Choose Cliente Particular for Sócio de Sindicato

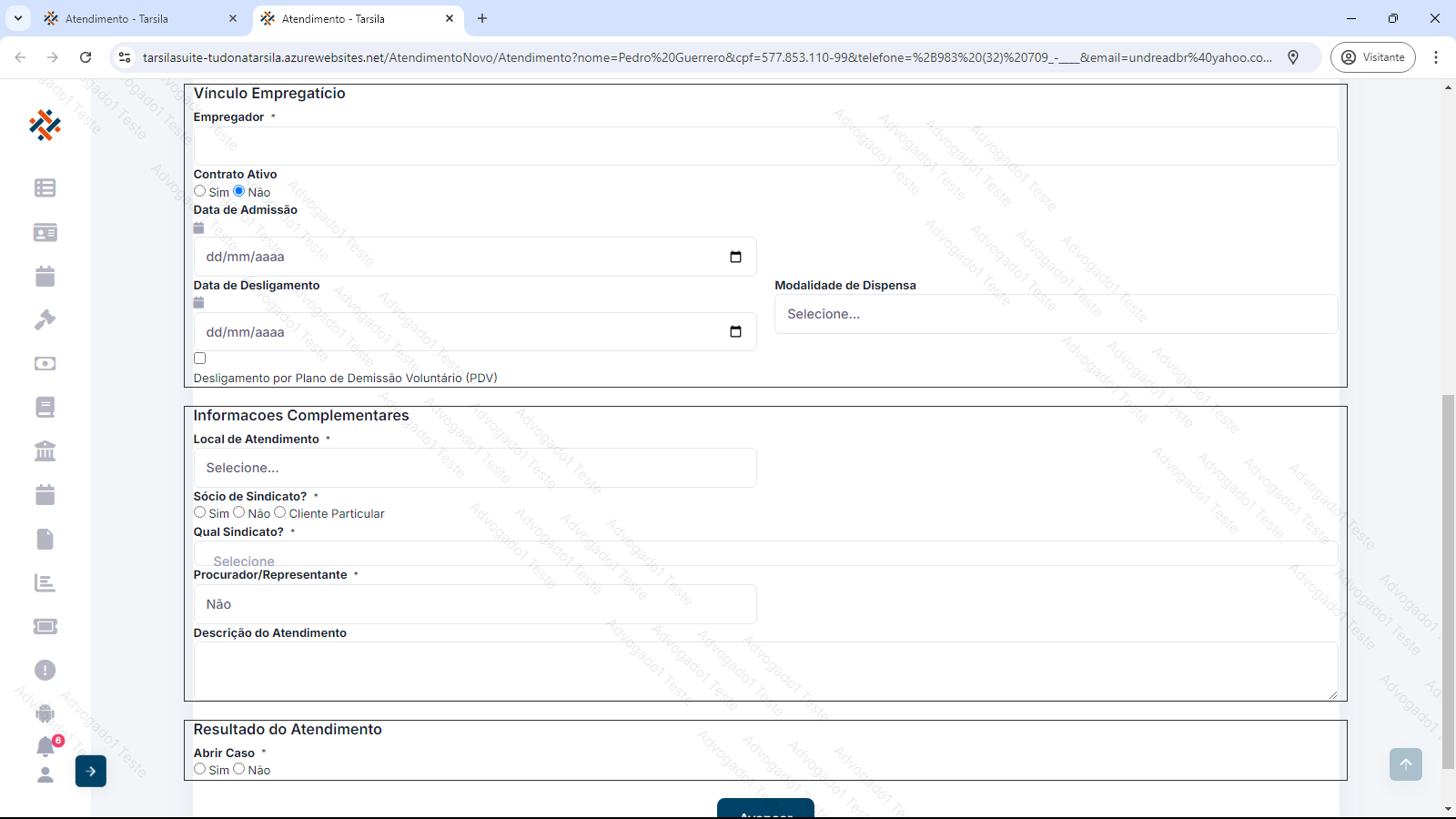(280, 512)
